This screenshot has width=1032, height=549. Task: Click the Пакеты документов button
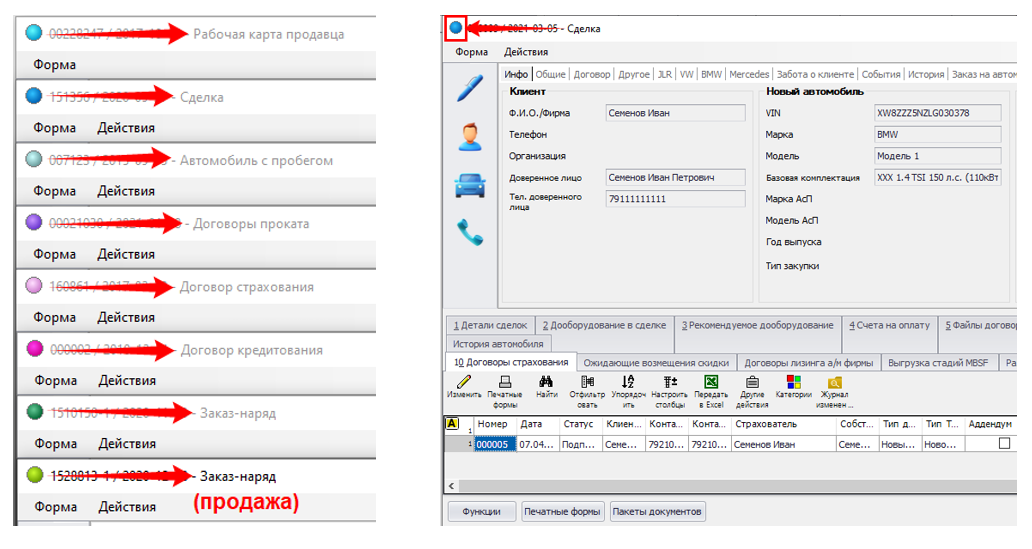[x=657, y=512]
